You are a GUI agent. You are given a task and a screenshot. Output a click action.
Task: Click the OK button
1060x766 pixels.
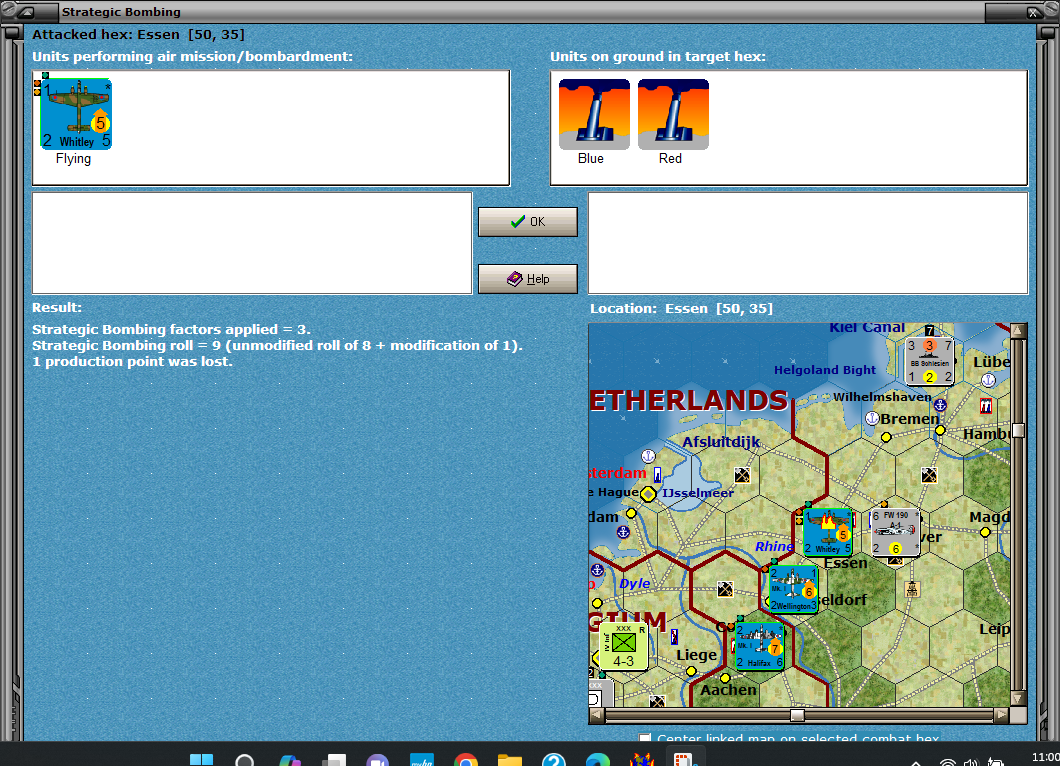click(528, 222)
